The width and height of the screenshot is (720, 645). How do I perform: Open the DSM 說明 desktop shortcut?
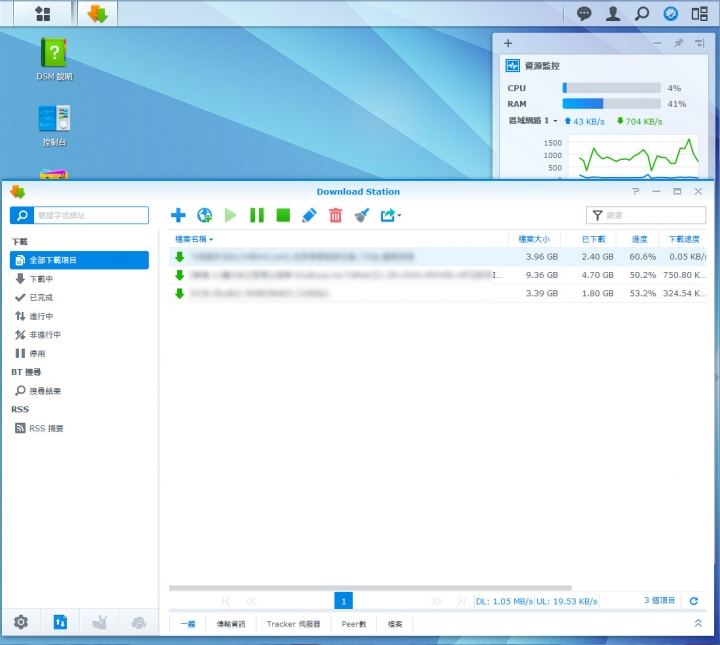[x=54, y=59]
